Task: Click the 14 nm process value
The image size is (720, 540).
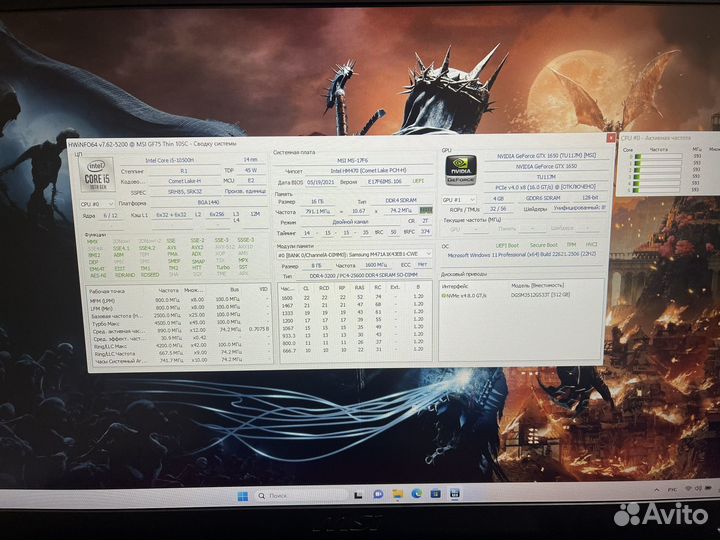Action: click(x=251, y=159)
